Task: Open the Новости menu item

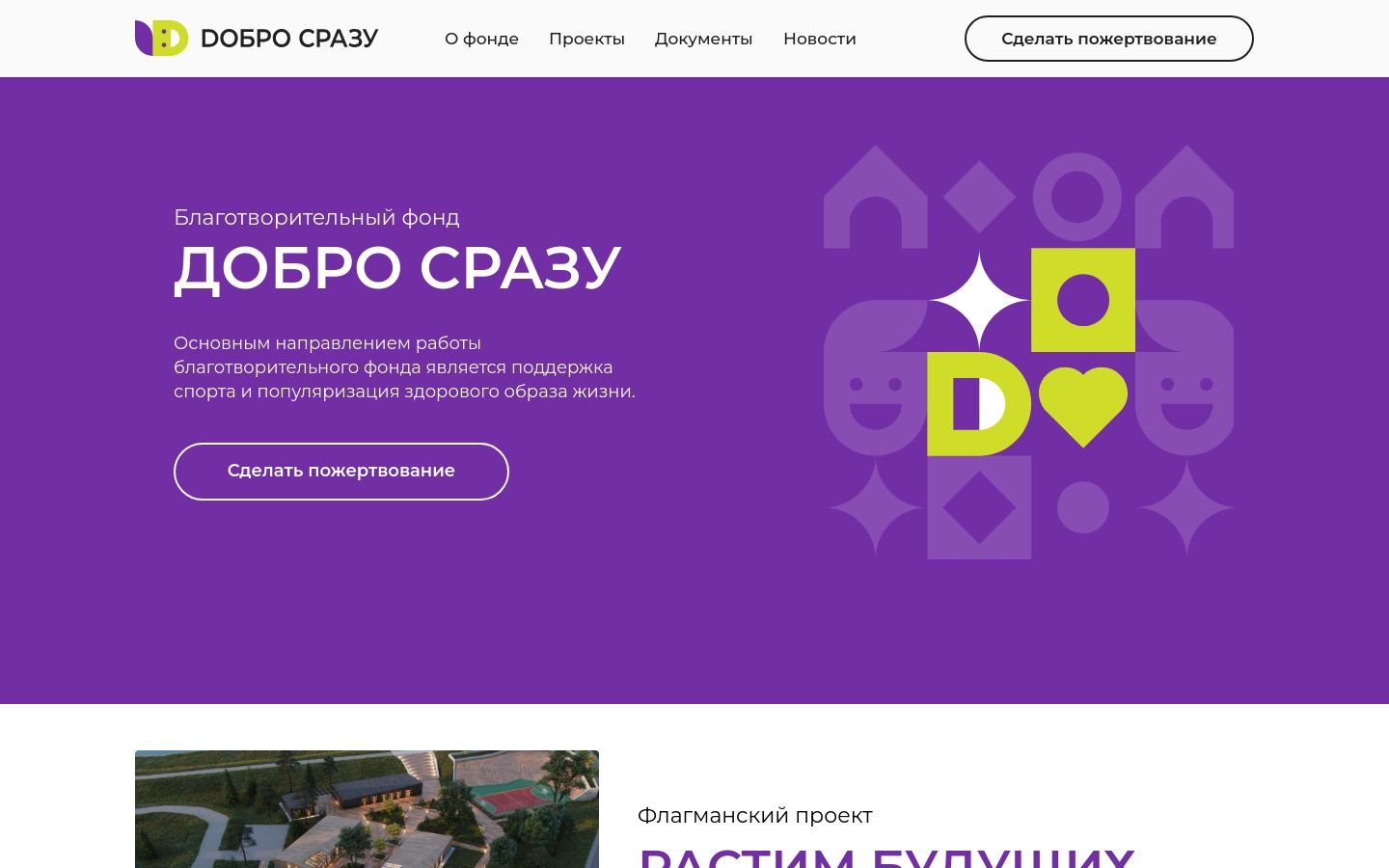Action: [820, 39]
